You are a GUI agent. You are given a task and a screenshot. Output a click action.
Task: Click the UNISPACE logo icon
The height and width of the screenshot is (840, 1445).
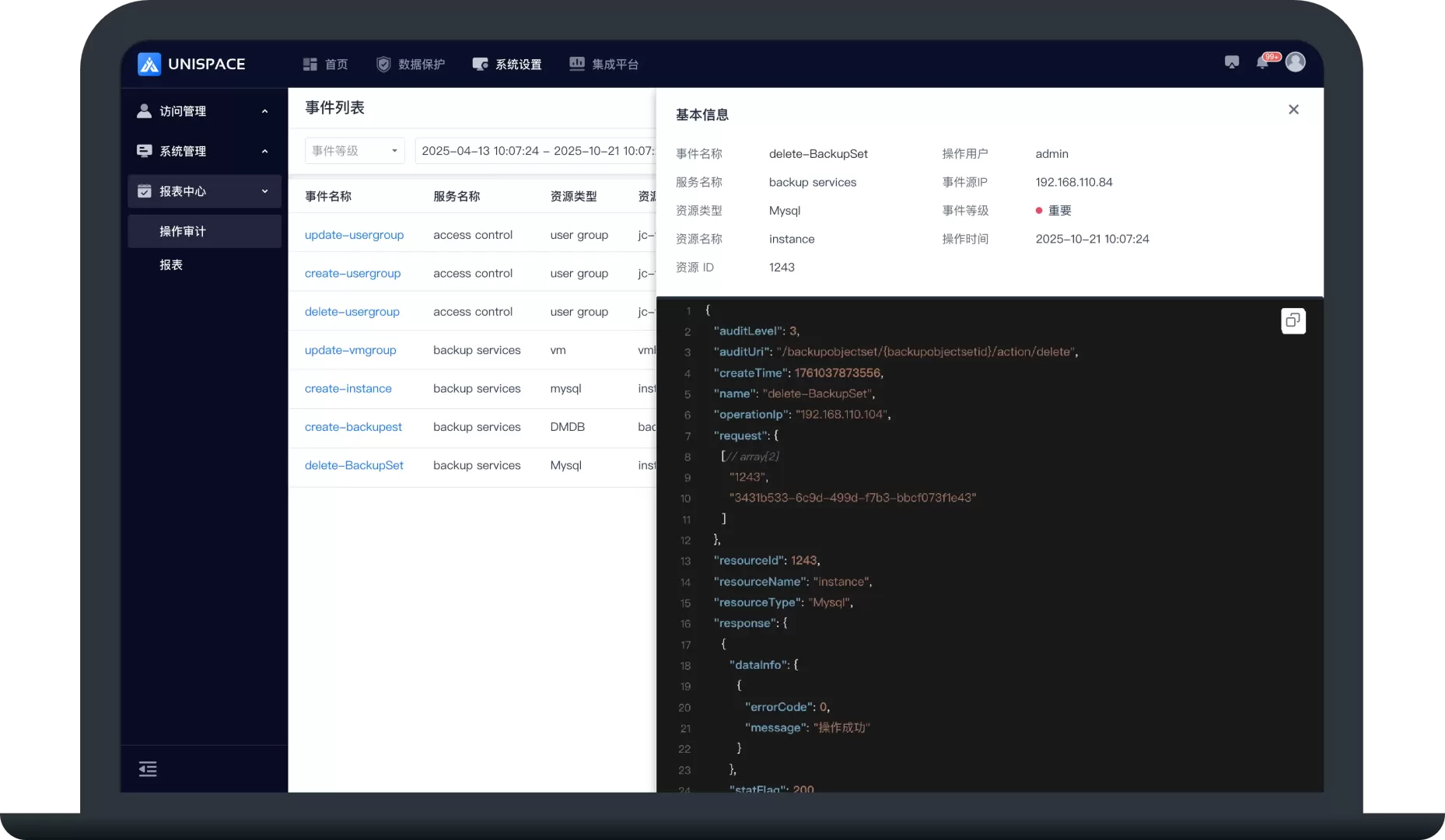pos(149,64)
